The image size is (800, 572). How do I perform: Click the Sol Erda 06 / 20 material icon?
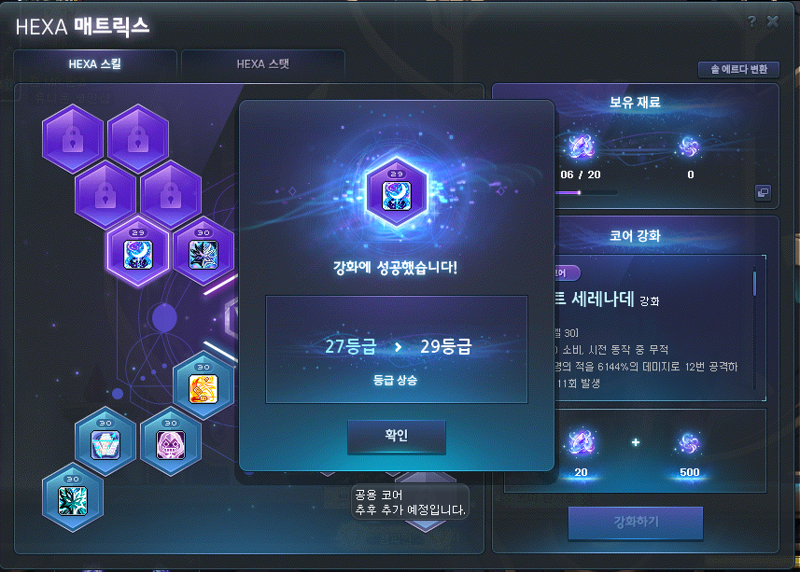coord(581,147)
